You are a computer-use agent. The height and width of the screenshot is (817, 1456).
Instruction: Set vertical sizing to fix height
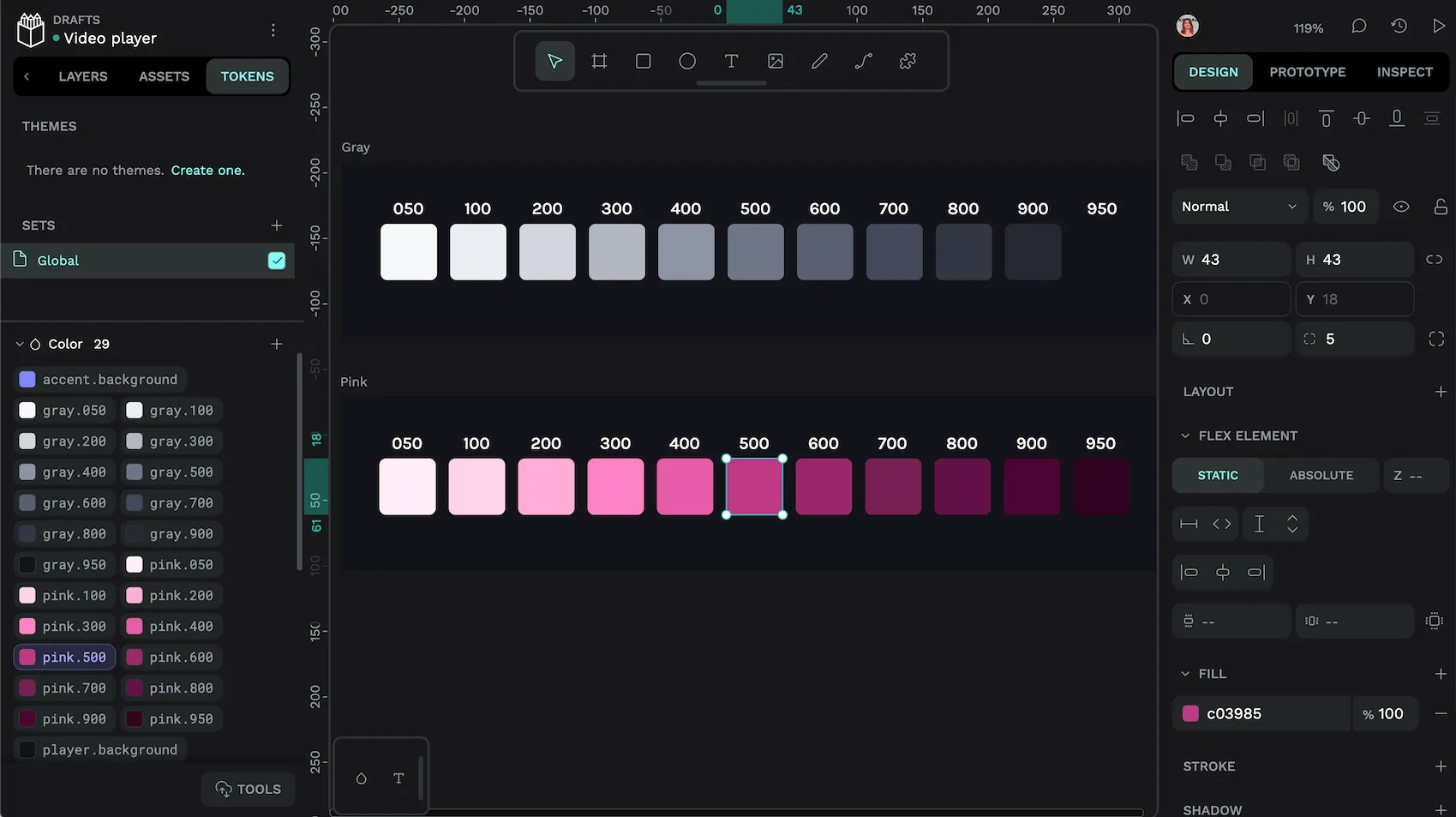[x=1259, y=524]
